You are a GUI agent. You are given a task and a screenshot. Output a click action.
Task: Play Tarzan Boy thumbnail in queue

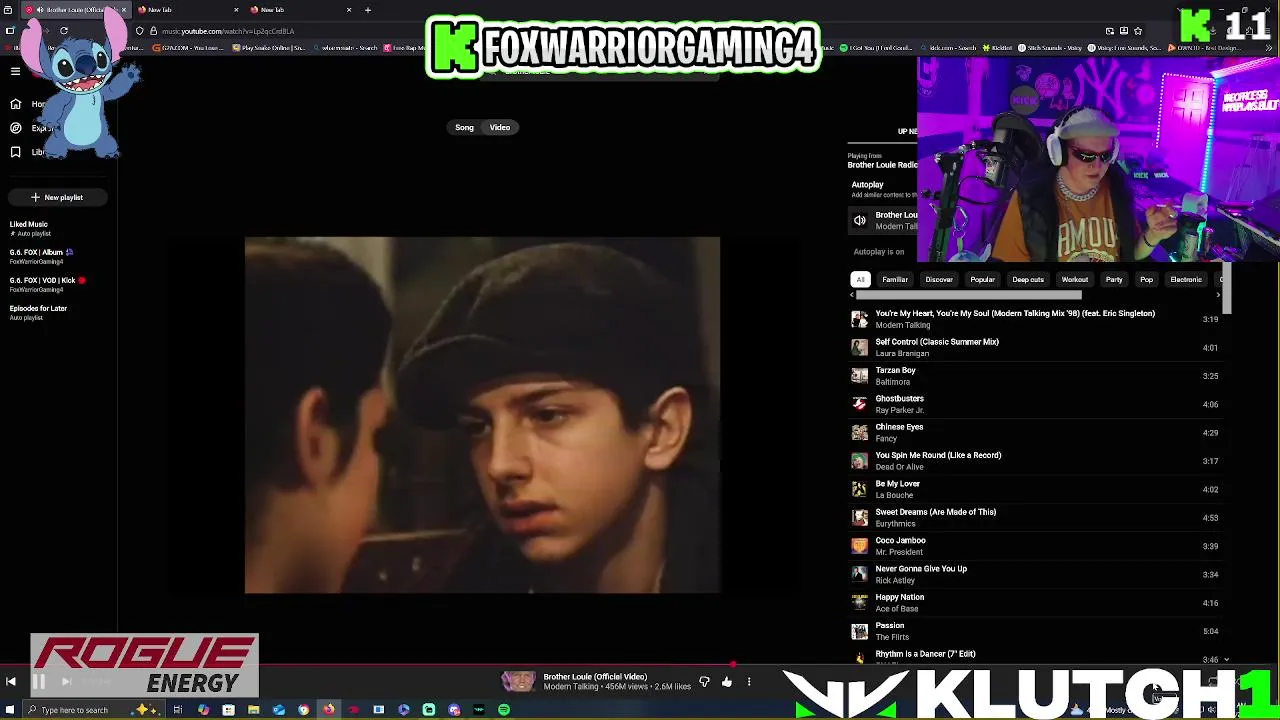pos(859,375)
